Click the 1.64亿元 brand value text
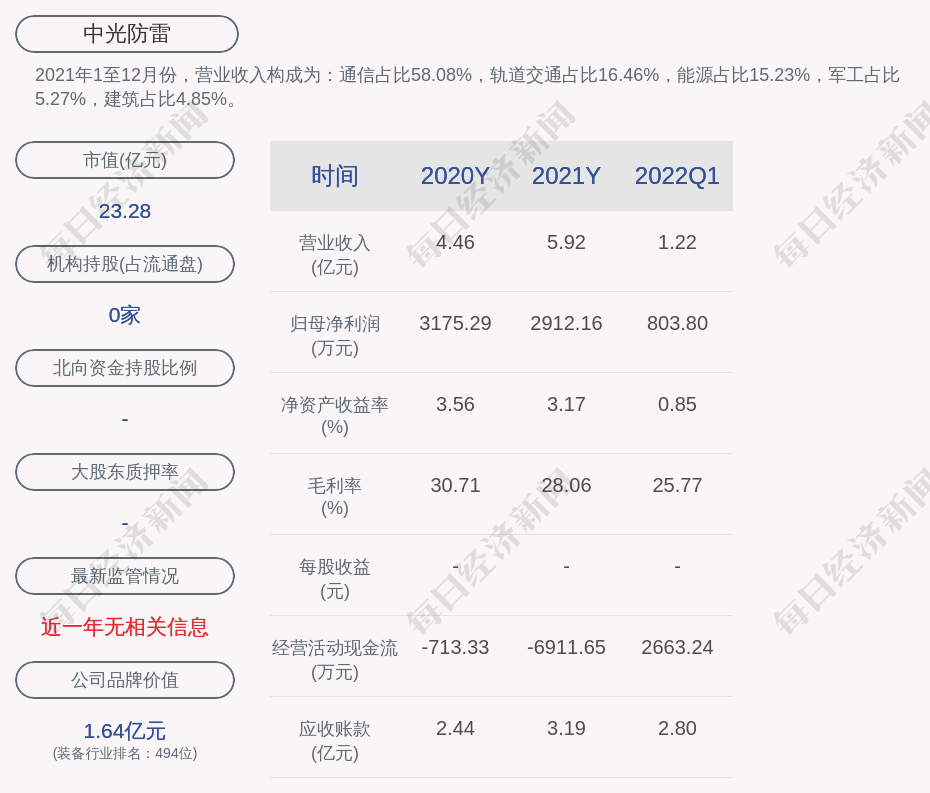The image size is (930, 793). coord(125,731)
